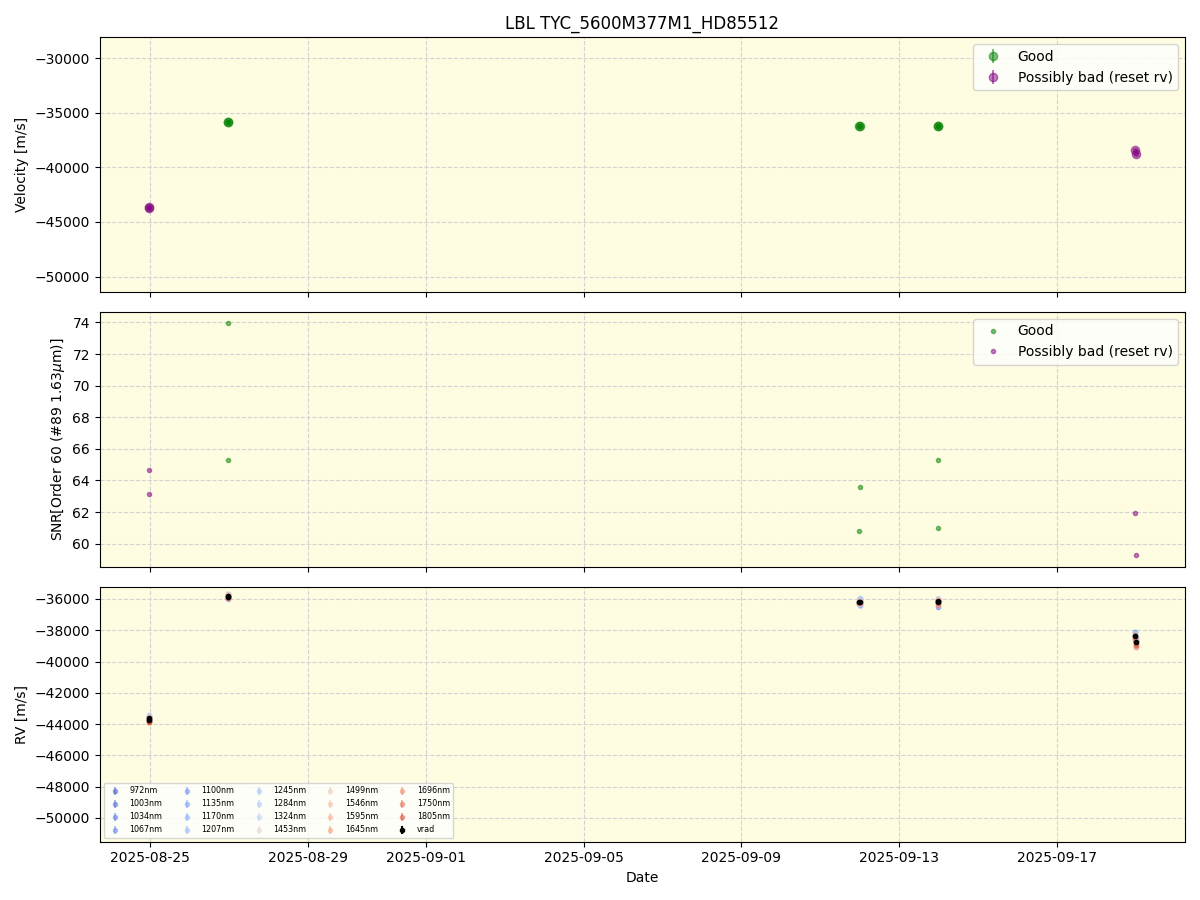Click the 'Date' x-axis label
The image size is (1200, 900).
tap(641, 878)
